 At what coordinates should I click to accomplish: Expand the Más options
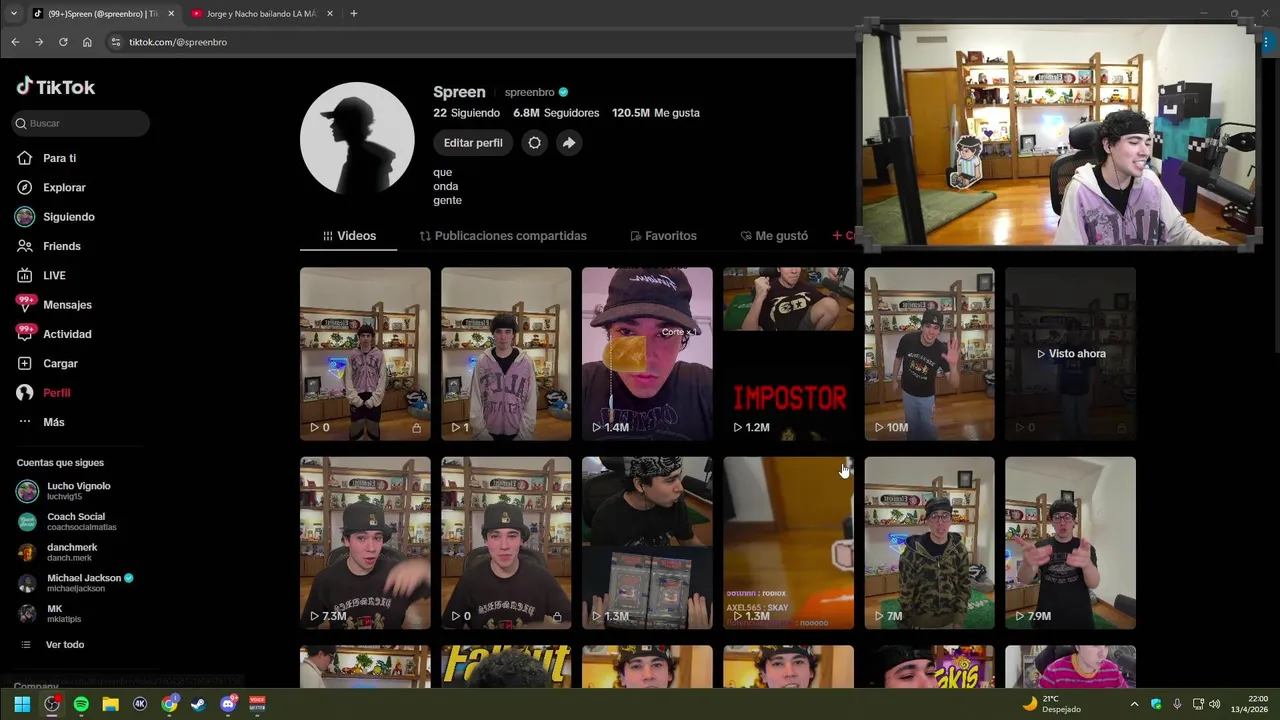(53, 422)
